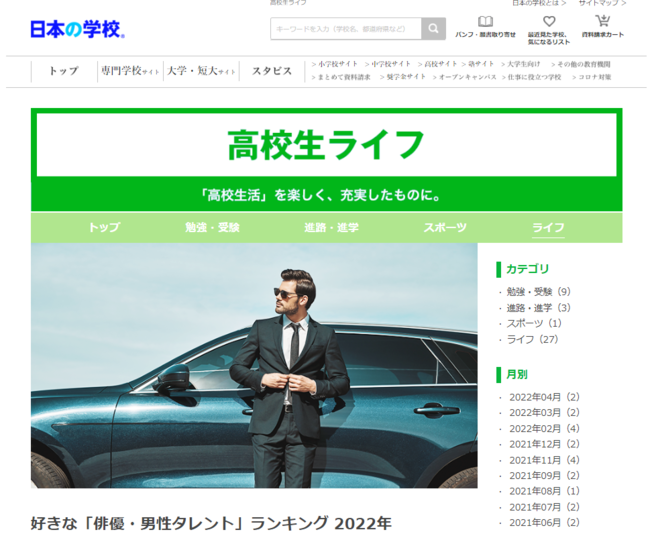Open スタビス in main navigation
Viewport: 650px width, 534px height.
click(271, 71)
